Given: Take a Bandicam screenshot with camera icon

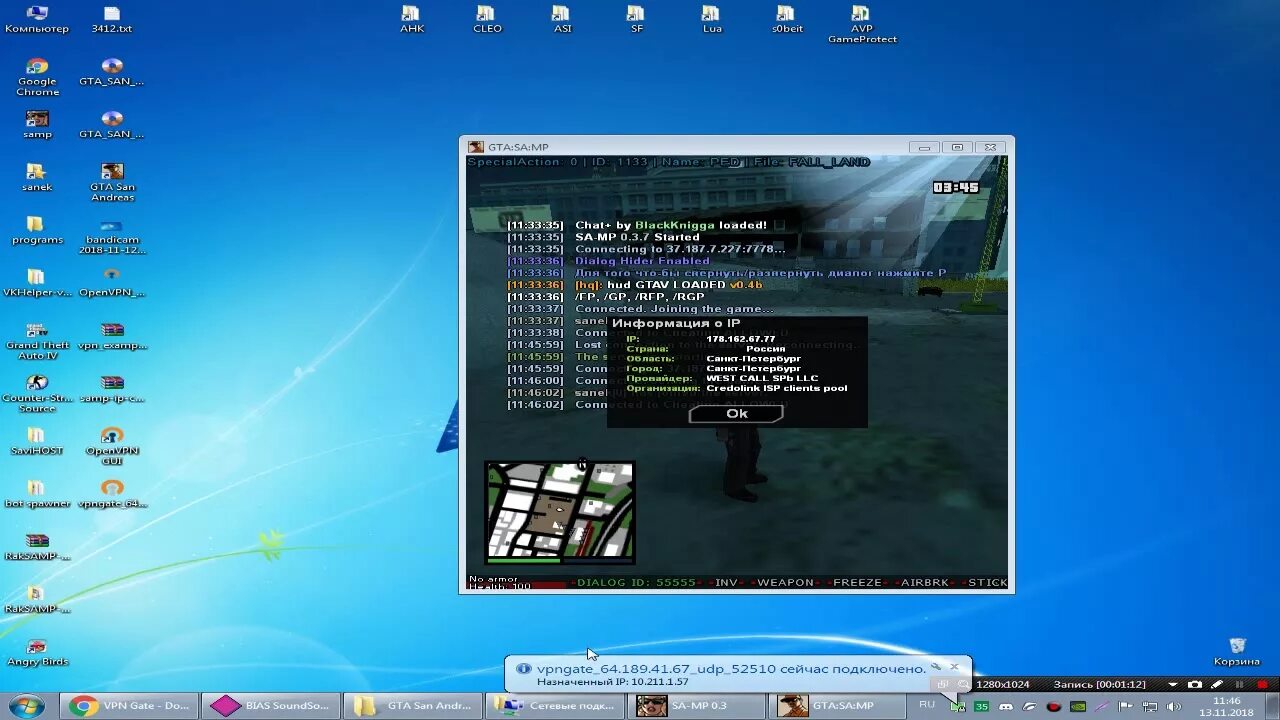Looking at the screenshot, I should [1195, 685].
